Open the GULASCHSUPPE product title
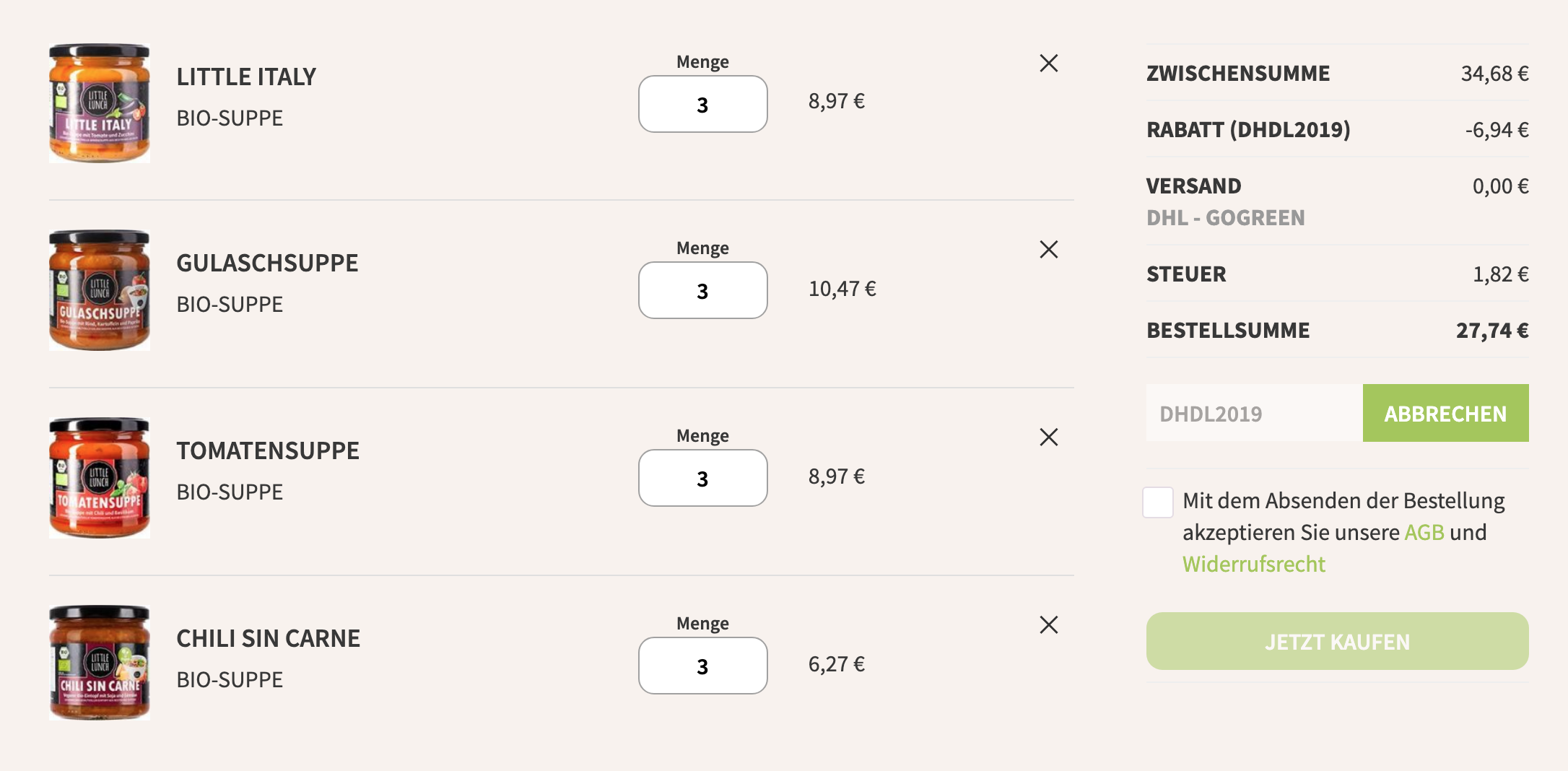This screenshot has width=1568, height=771. 268,263
